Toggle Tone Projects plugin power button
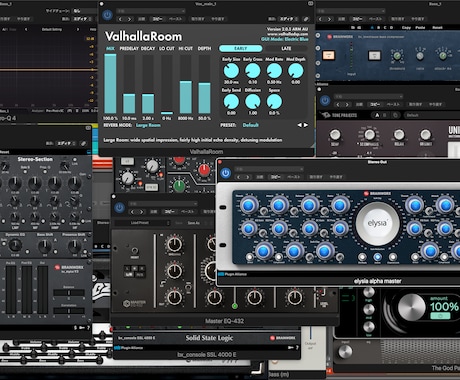The width and height of the screenshot is (460, 380). [x=325, y=100]
